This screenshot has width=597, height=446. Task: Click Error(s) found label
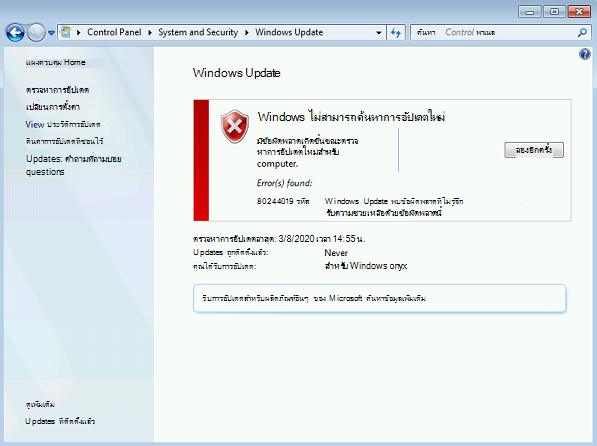tap(284, 183)
